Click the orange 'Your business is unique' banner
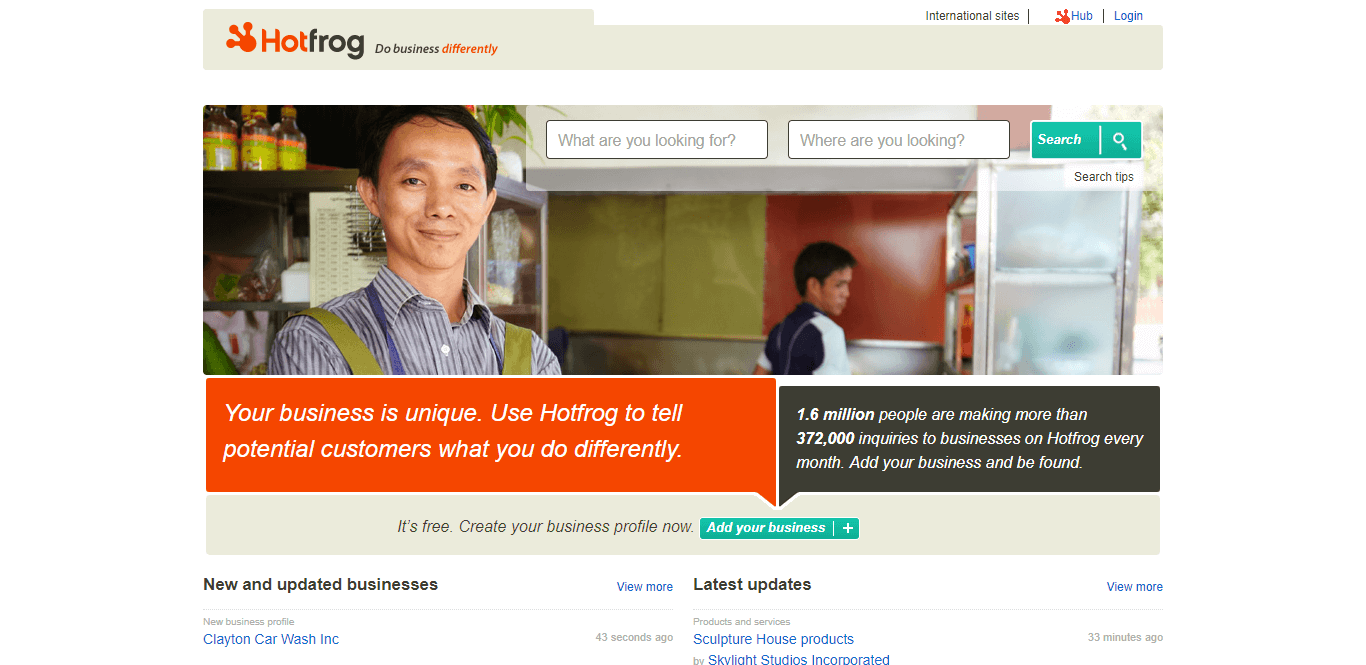The height and width of the screenshot is (665, 1366). click(491, 434)
